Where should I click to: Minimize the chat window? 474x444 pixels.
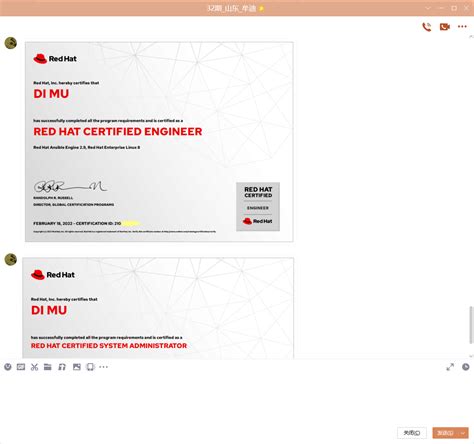click(441, 8)
